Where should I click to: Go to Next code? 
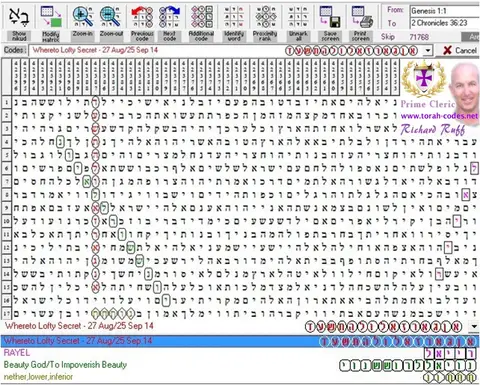pos(169,17)
